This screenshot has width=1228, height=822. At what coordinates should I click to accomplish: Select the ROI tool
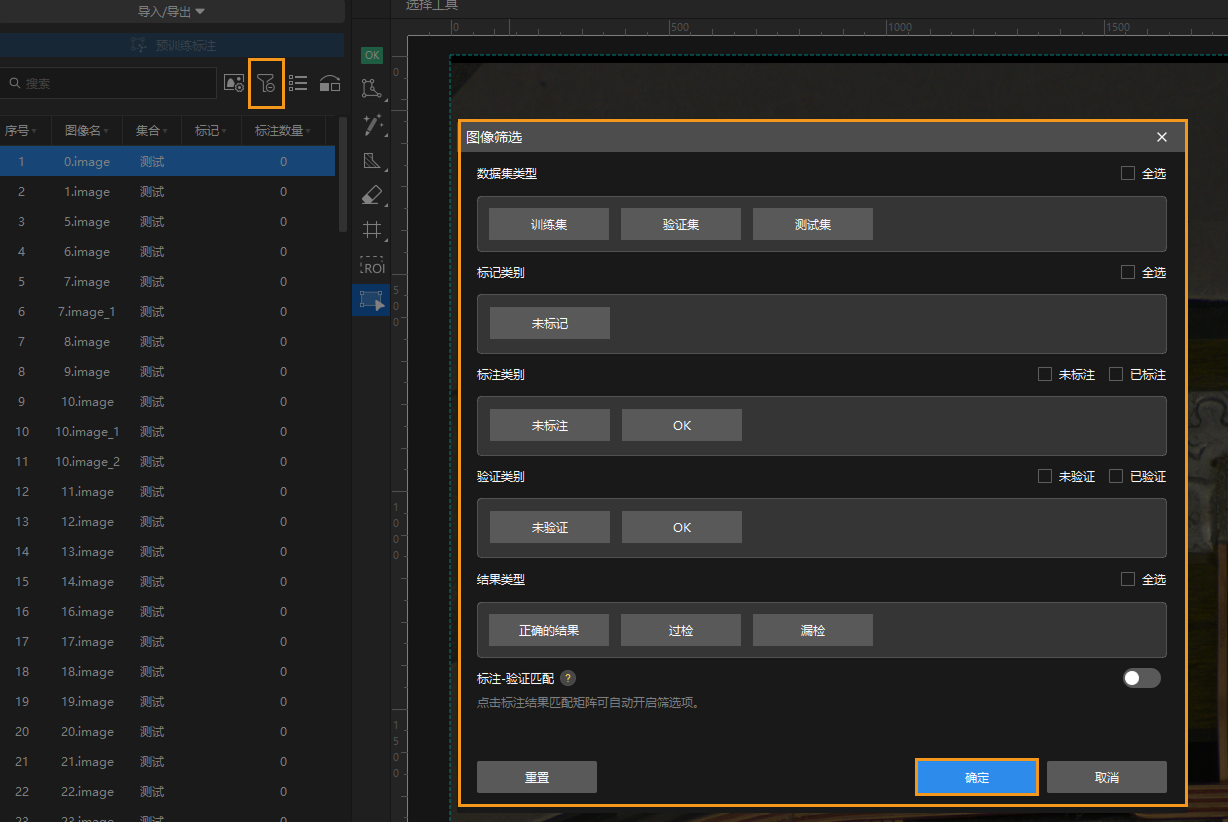click(372, 266)
